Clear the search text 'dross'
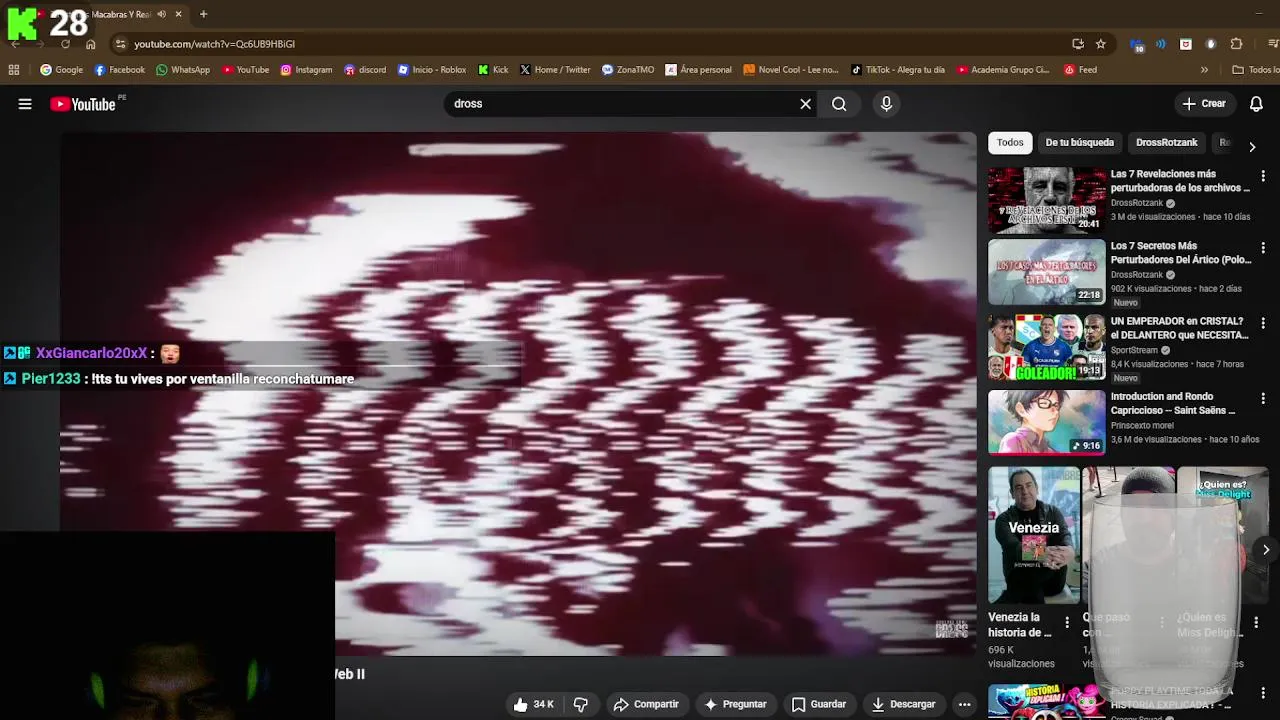 point(805,104)
